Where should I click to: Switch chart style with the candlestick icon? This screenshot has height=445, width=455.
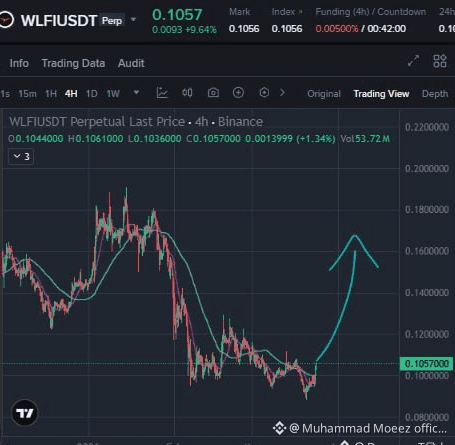coord(187,93)
